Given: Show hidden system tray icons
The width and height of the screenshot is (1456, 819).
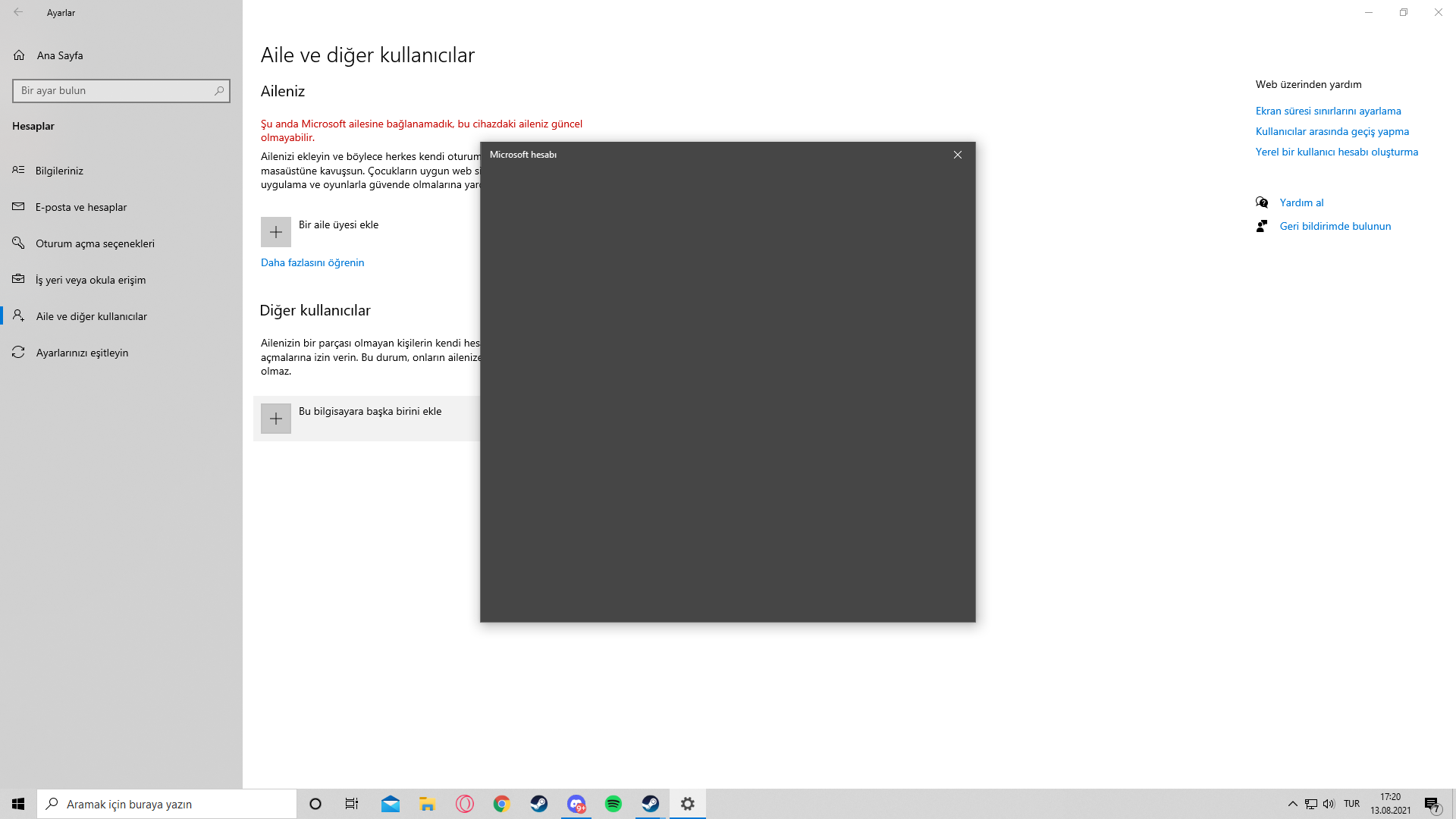Looking at the screenshot, I should [x=1293, y=804].
